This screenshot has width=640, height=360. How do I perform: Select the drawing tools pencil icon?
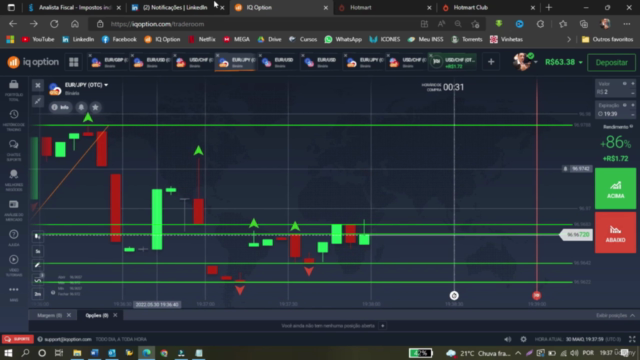click(38, 265)
